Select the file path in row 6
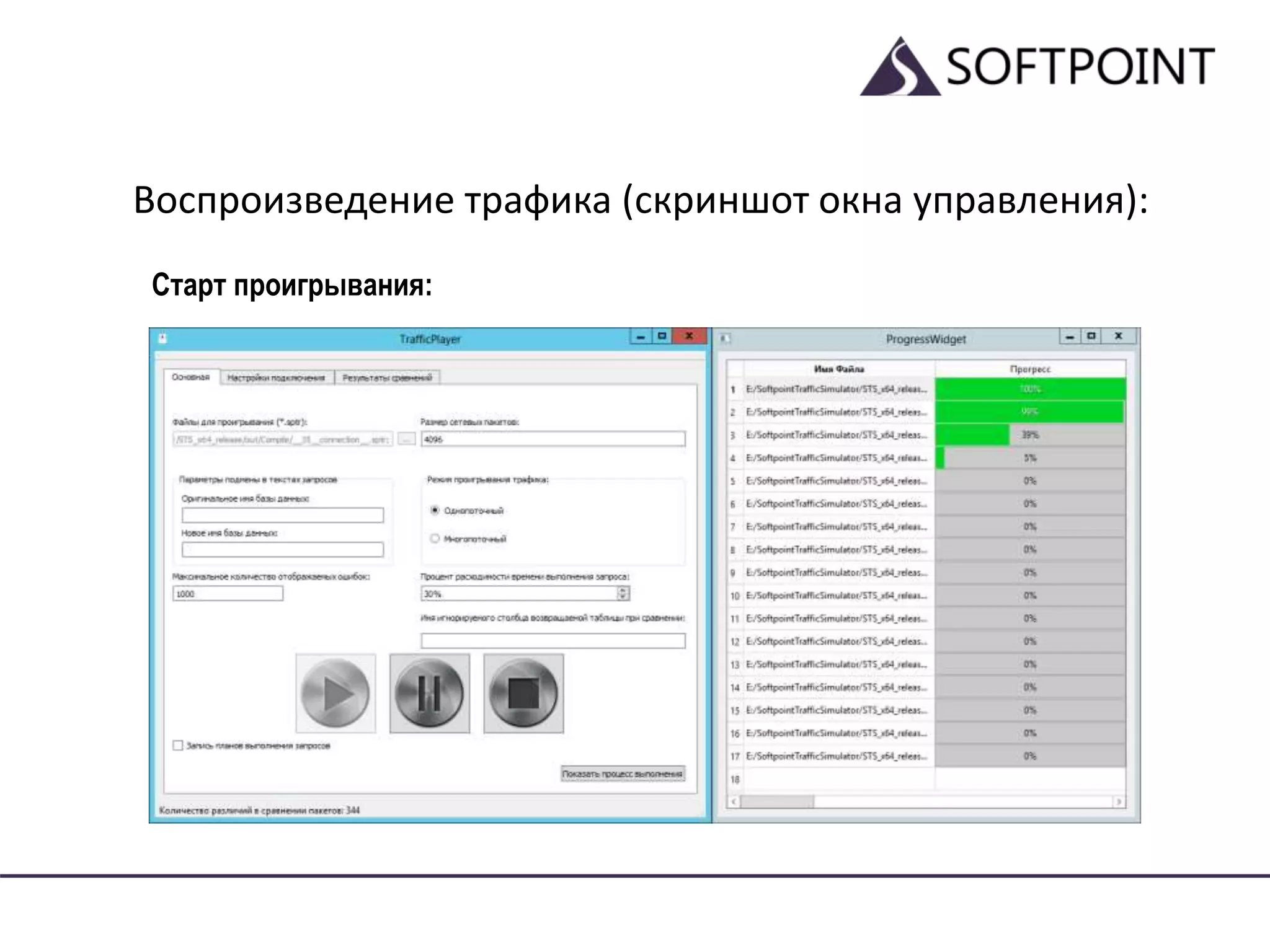This screenshot has width=1270, height=952. point(839,504)
